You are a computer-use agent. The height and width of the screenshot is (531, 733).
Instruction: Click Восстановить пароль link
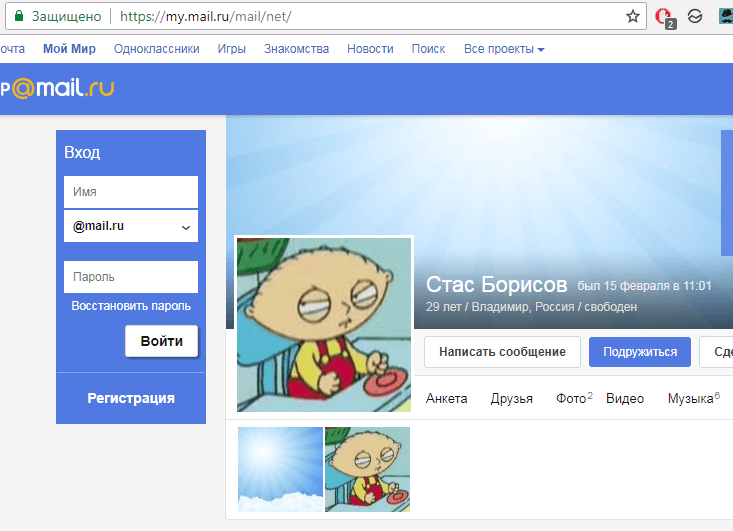131,306
